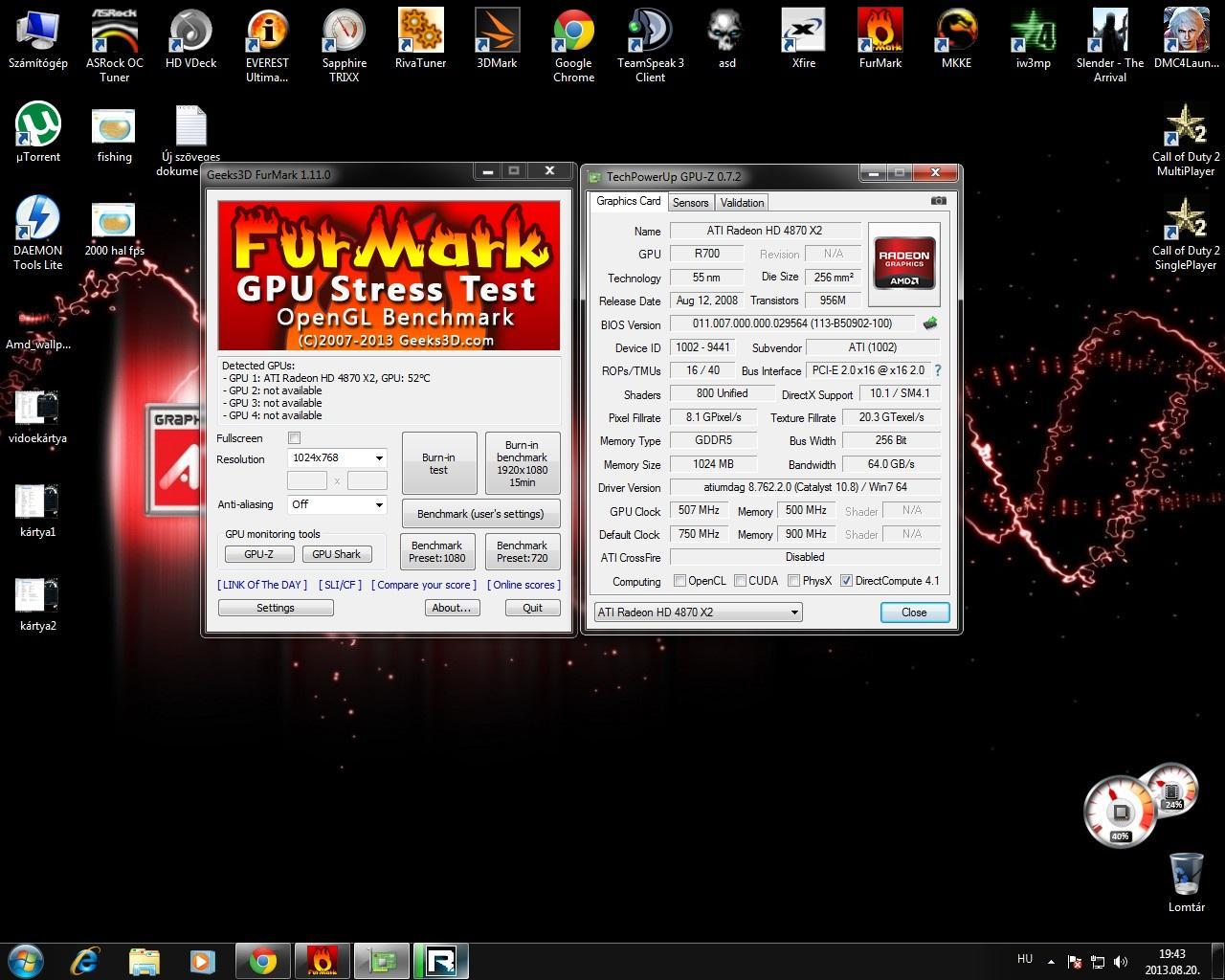1225x980 pixels.
Task: Open the Online scores link
Action: pyautogui.click(x=523, y=585)
